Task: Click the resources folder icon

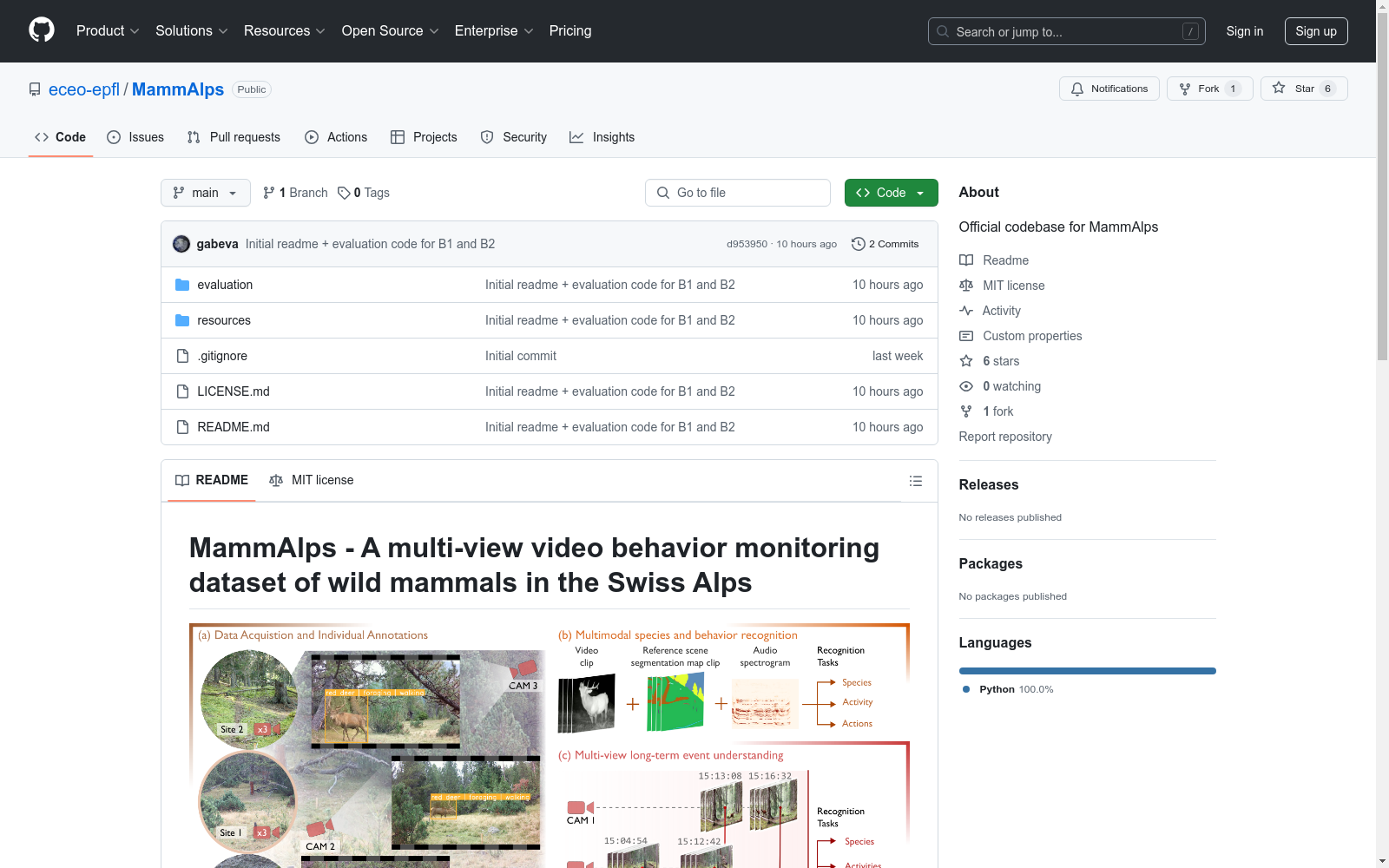Action: pyautogui.click(x=182, y=320)
